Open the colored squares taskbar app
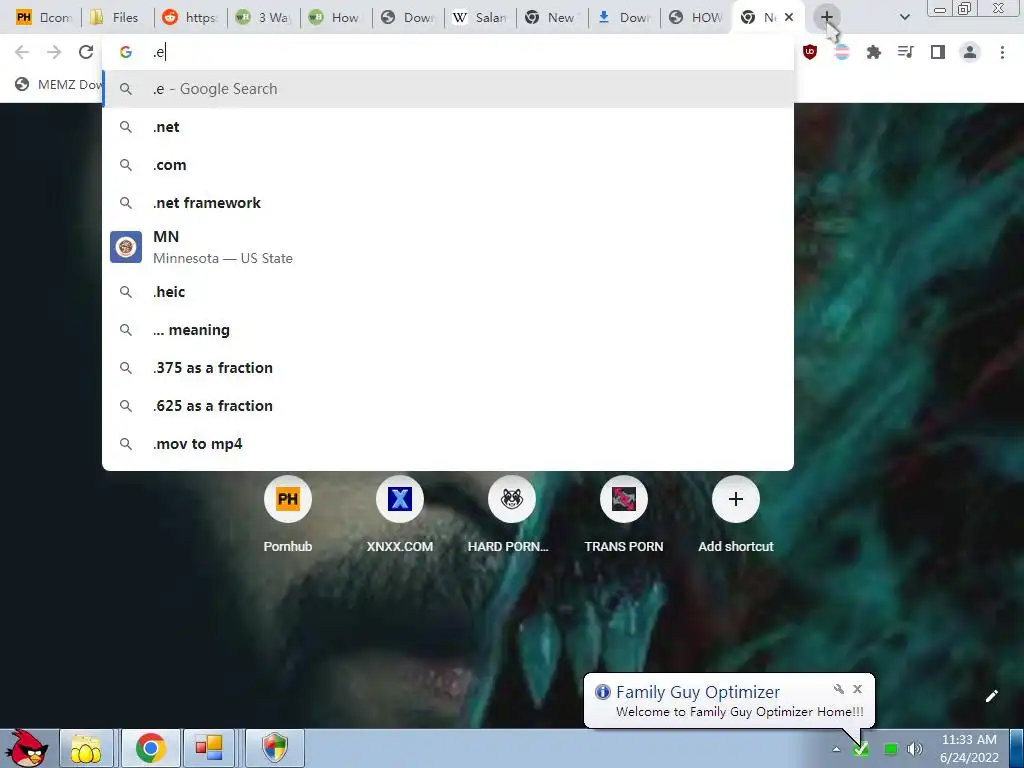Image resolution: width=1024 pixels, height=768 pixels. [x=209, y=748]
